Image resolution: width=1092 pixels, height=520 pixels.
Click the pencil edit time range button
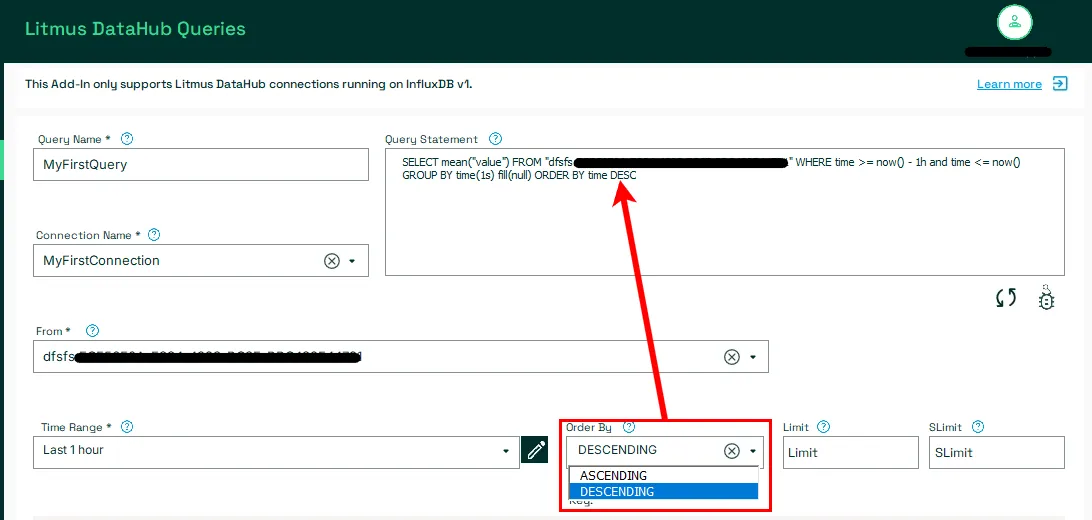coord(535,450)
